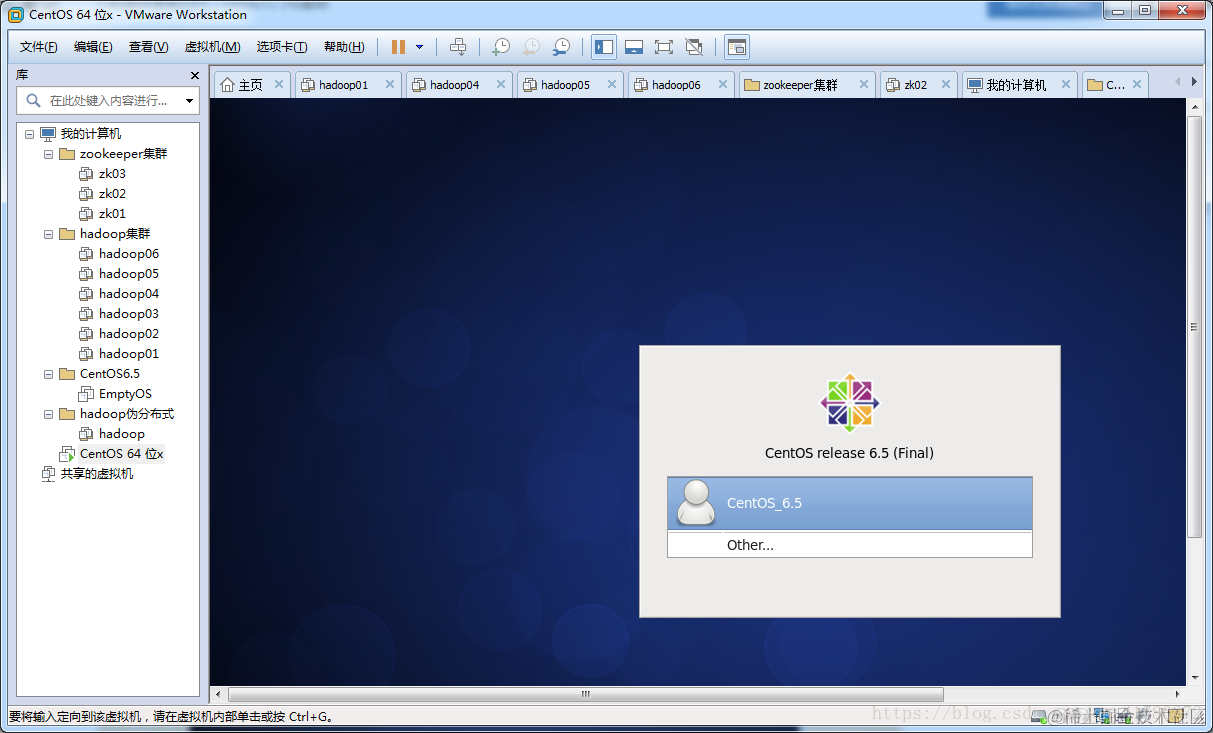Toggle the library sidebar view
This screenshot has width=1213, height=733.
[604, 47]
